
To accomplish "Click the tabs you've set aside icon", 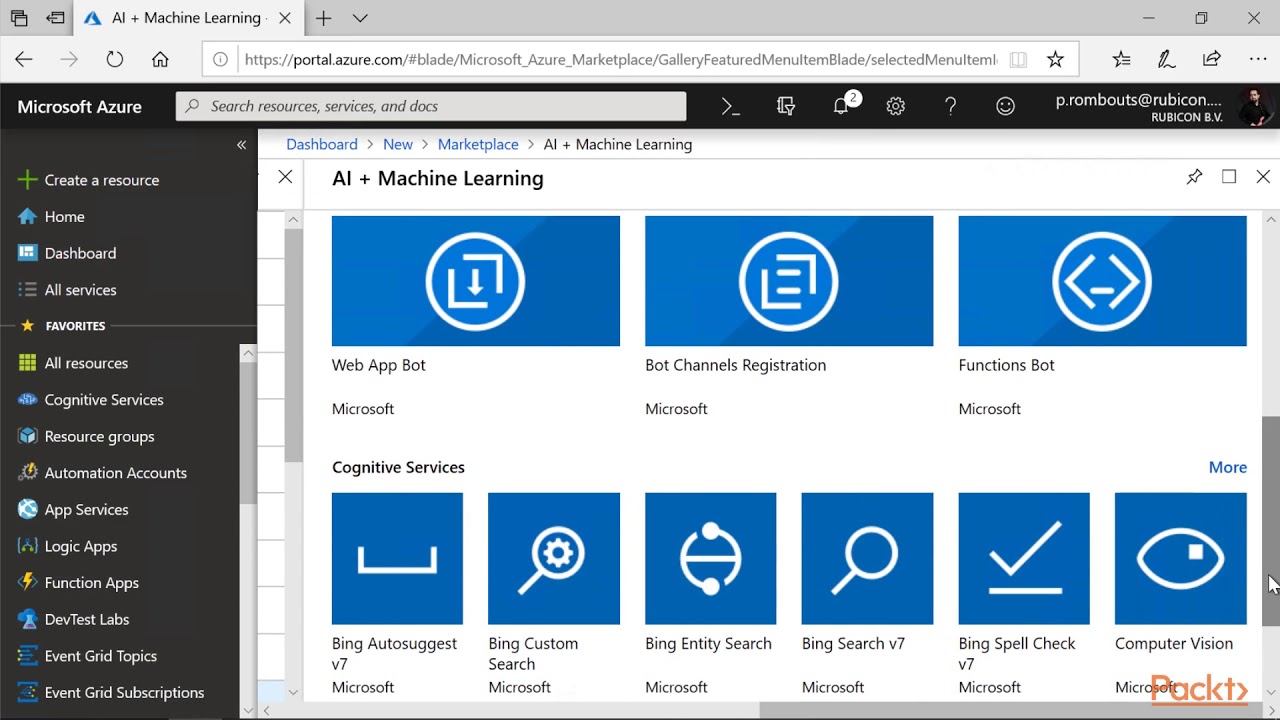I will (x=19, y=18).
